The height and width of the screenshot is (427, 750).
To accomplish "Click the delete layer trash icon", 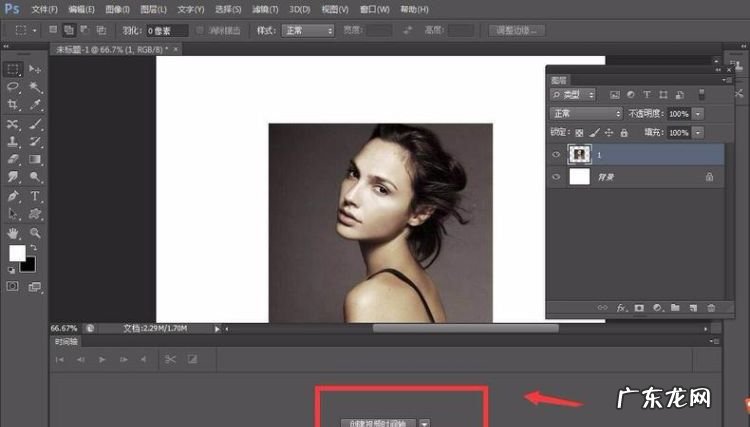I will (711, 307).
